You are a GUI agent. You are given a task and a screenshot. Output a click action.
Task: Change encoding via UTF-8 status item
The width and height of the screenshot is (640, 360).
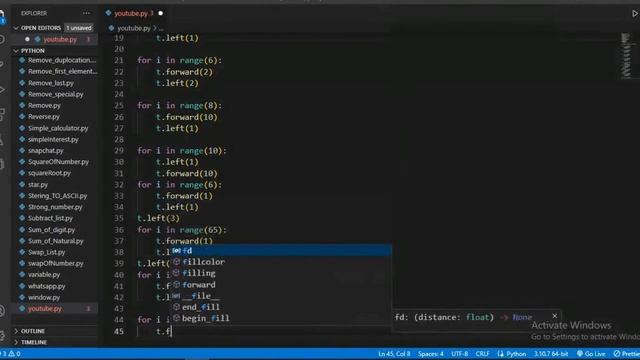click(459, 354)
